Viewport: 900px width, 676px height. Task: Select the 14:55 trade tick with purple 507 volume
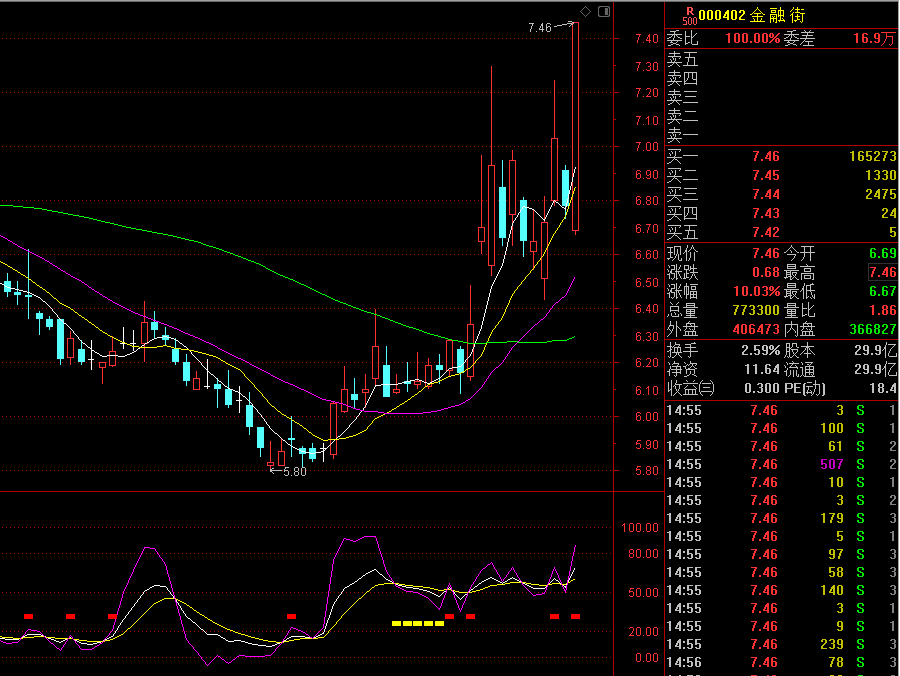(781, 464)
